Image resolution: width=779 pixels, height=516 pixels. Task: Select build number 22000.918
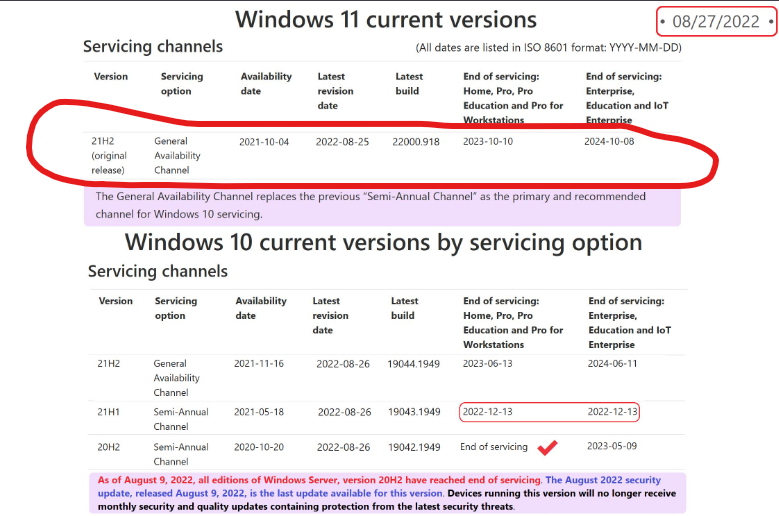tap(416, 142)
